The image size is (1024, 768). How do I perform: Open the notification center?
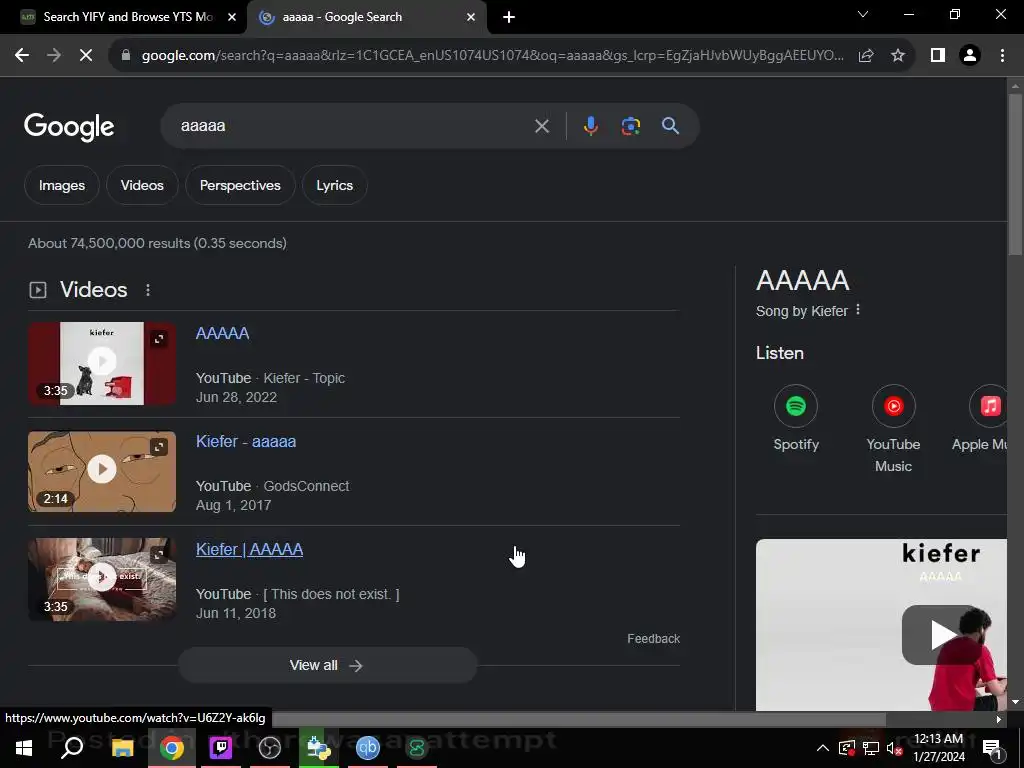[991, 748]
